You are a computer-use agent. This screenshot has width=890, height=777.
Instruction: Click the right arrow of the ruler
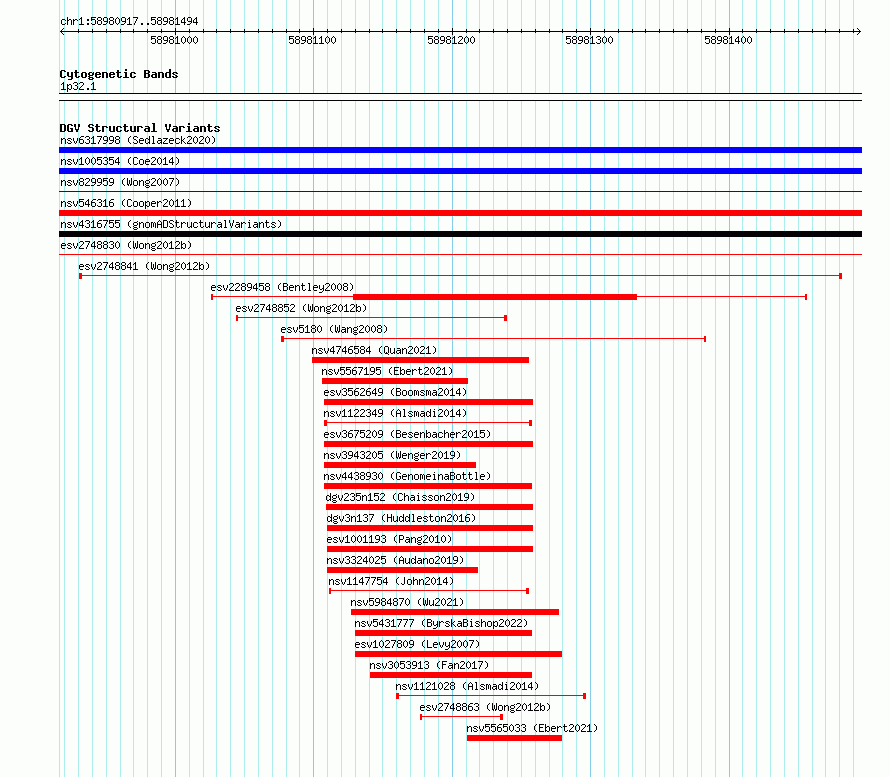pos(858,31)
